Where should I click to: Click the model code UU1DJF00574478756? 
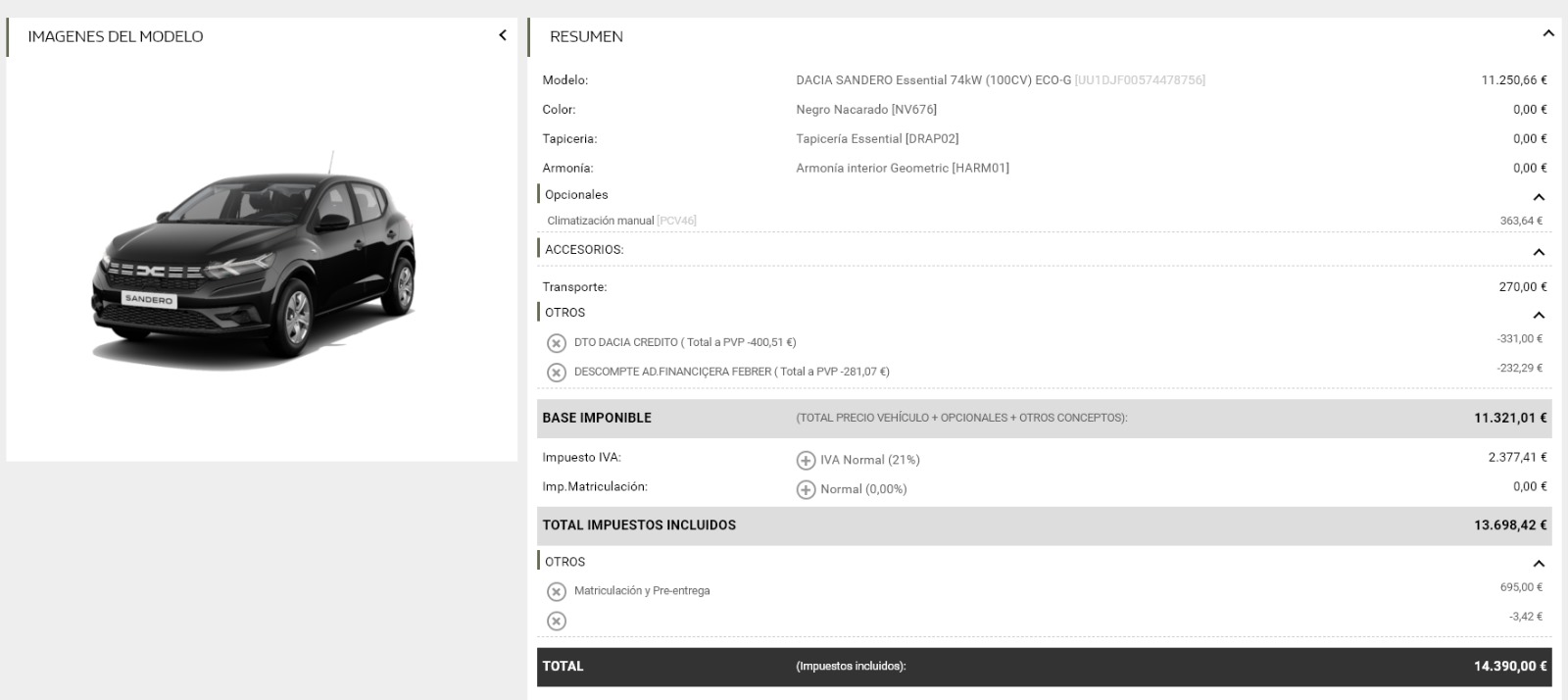(1140, 80)
